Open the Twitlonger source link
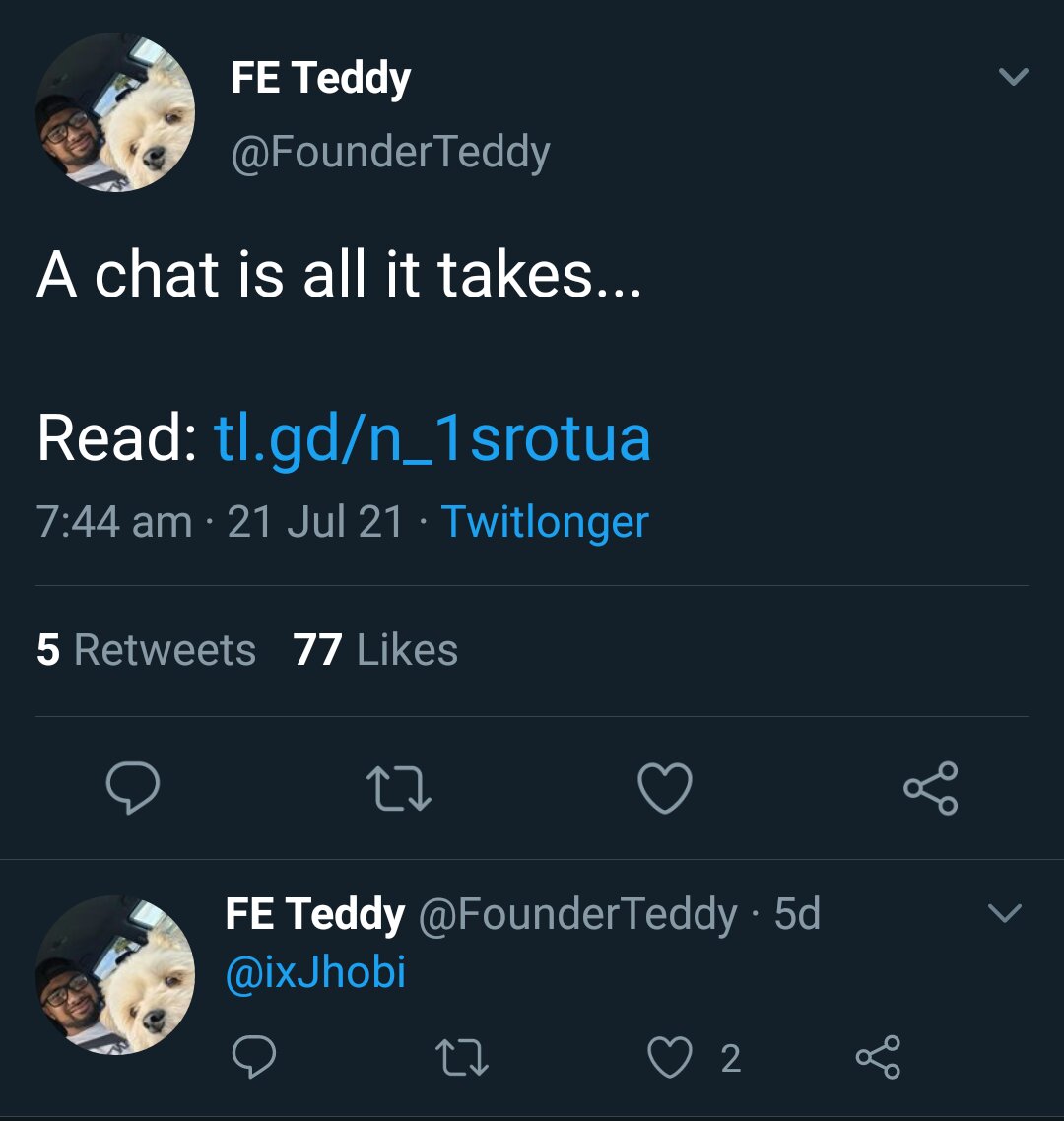Viewport: 1064px width, 1121px height. 545,522
